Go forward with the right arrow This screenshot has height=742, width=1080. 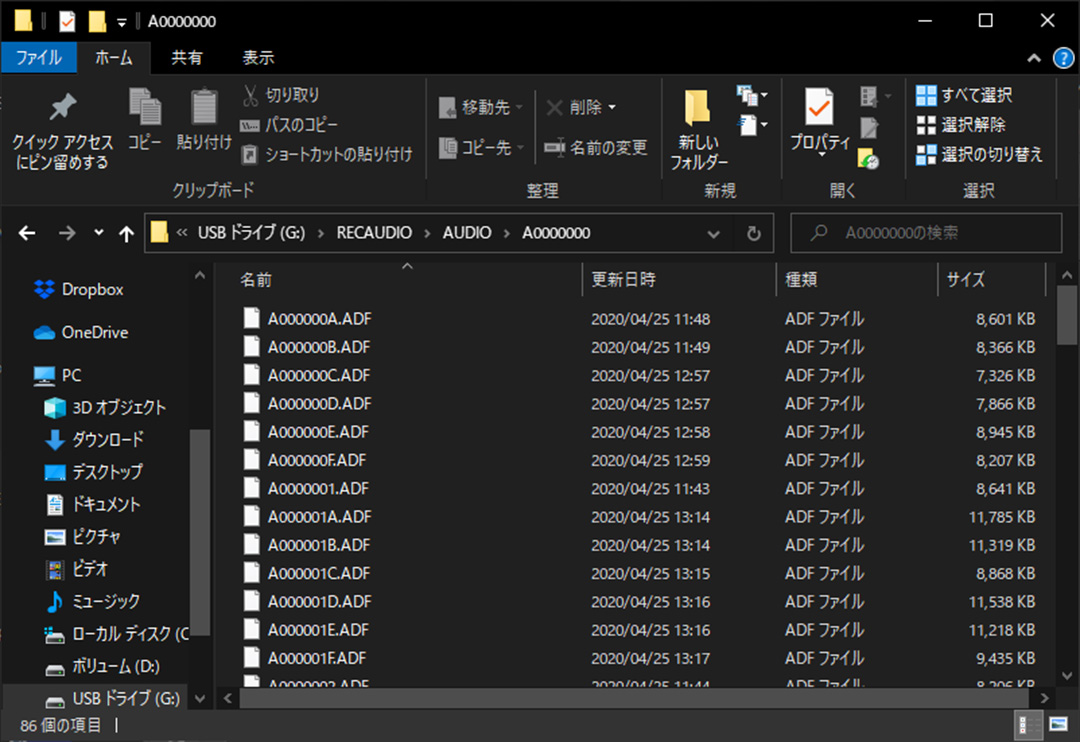pyautogui.click(x=67, y=234)
